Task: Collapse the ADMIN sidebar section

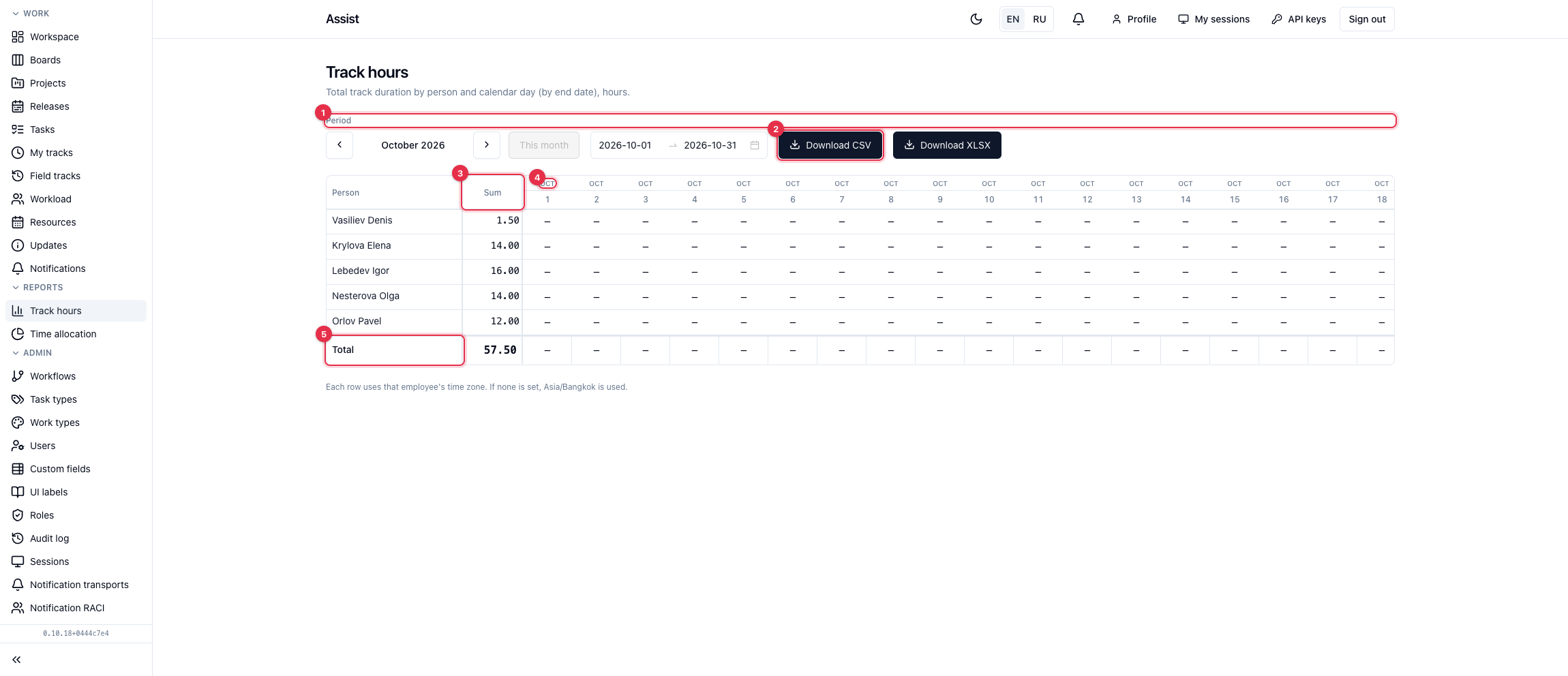Action: pyautogui.click(x=32, y=353)
